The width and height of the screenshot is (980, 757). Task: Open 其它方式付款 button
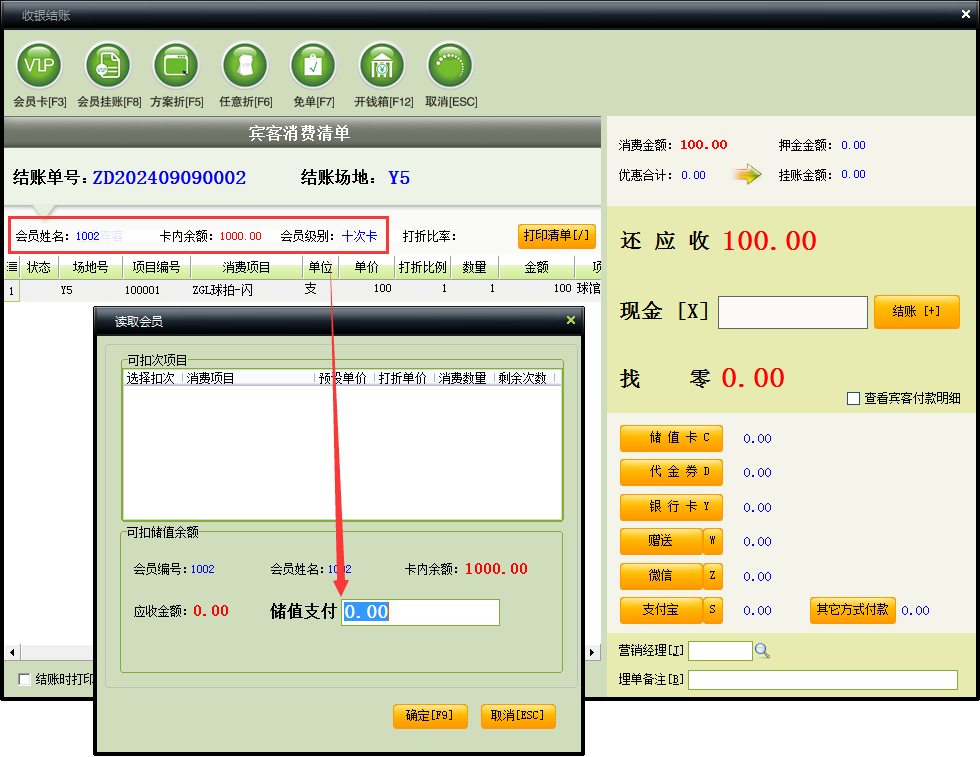tap(852, 610)
